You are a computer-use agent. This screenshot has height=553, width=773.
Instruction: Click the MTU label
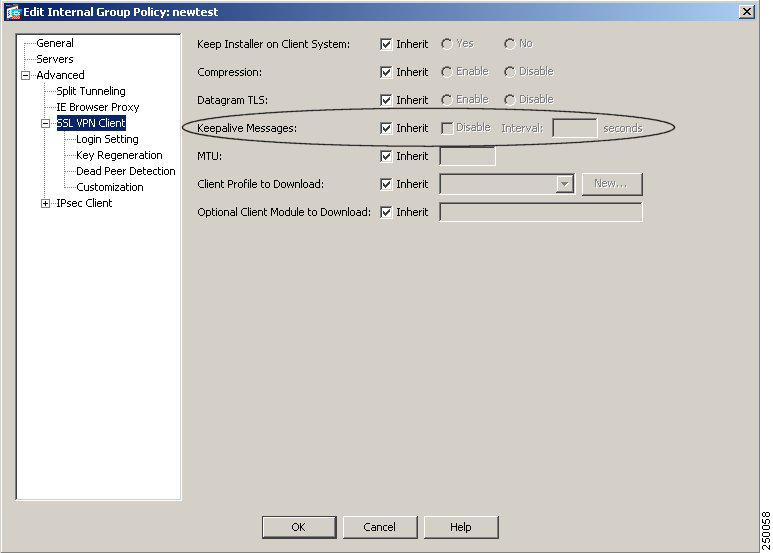point(210,156)
